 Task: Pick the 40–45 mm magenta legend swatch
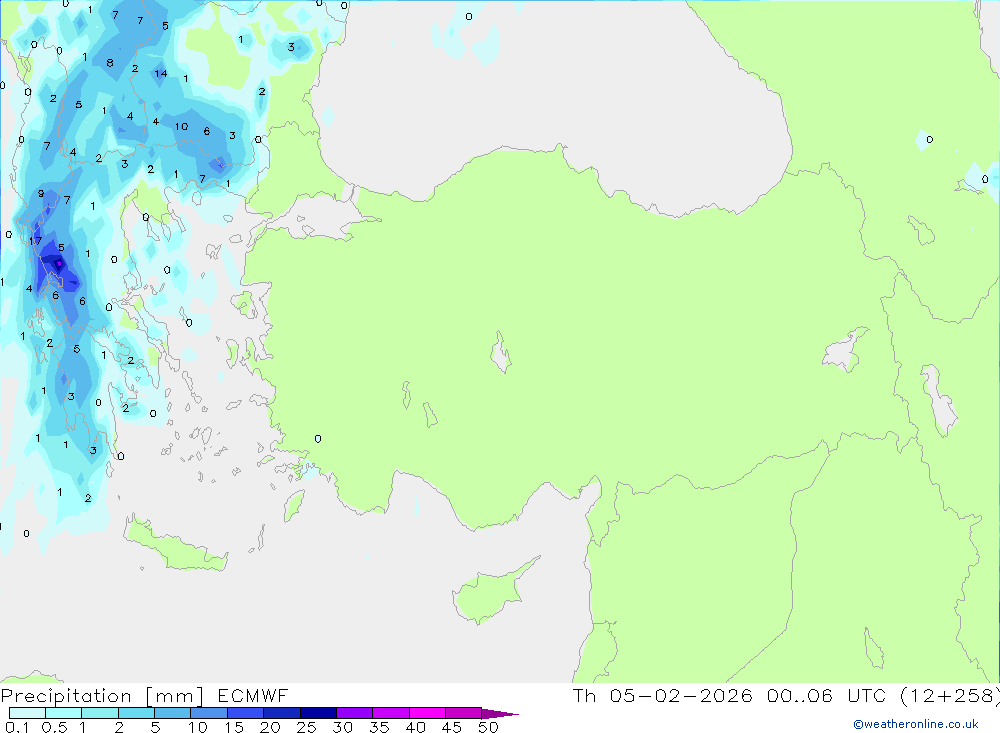tap(427, 713)
